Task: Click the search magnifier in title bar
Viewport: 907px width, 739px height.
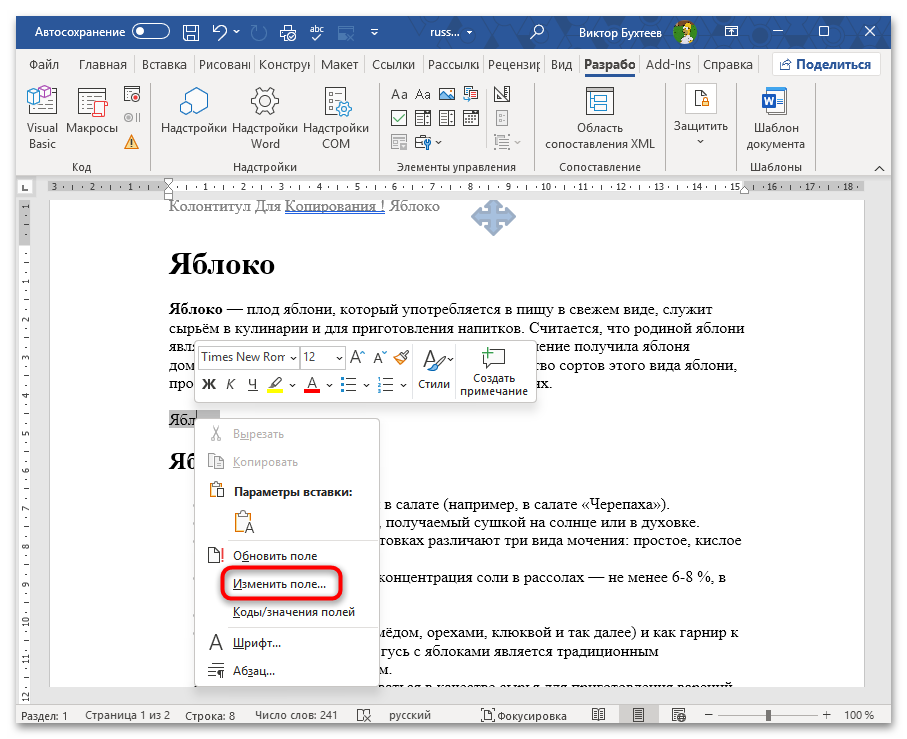Action: [537, 32]
